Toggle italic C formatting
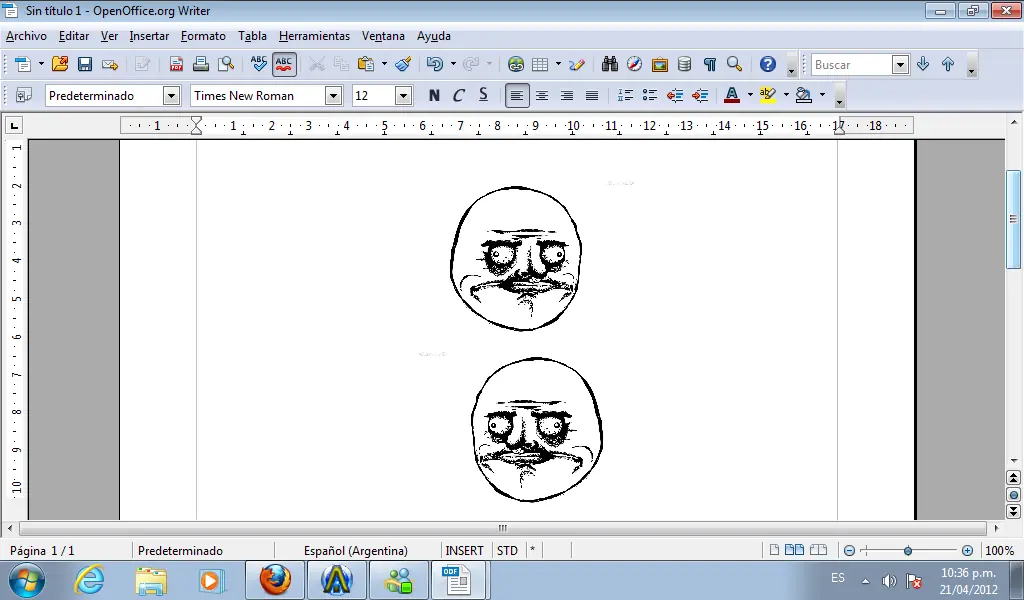Screen dimensions: 1024x600 458,95
